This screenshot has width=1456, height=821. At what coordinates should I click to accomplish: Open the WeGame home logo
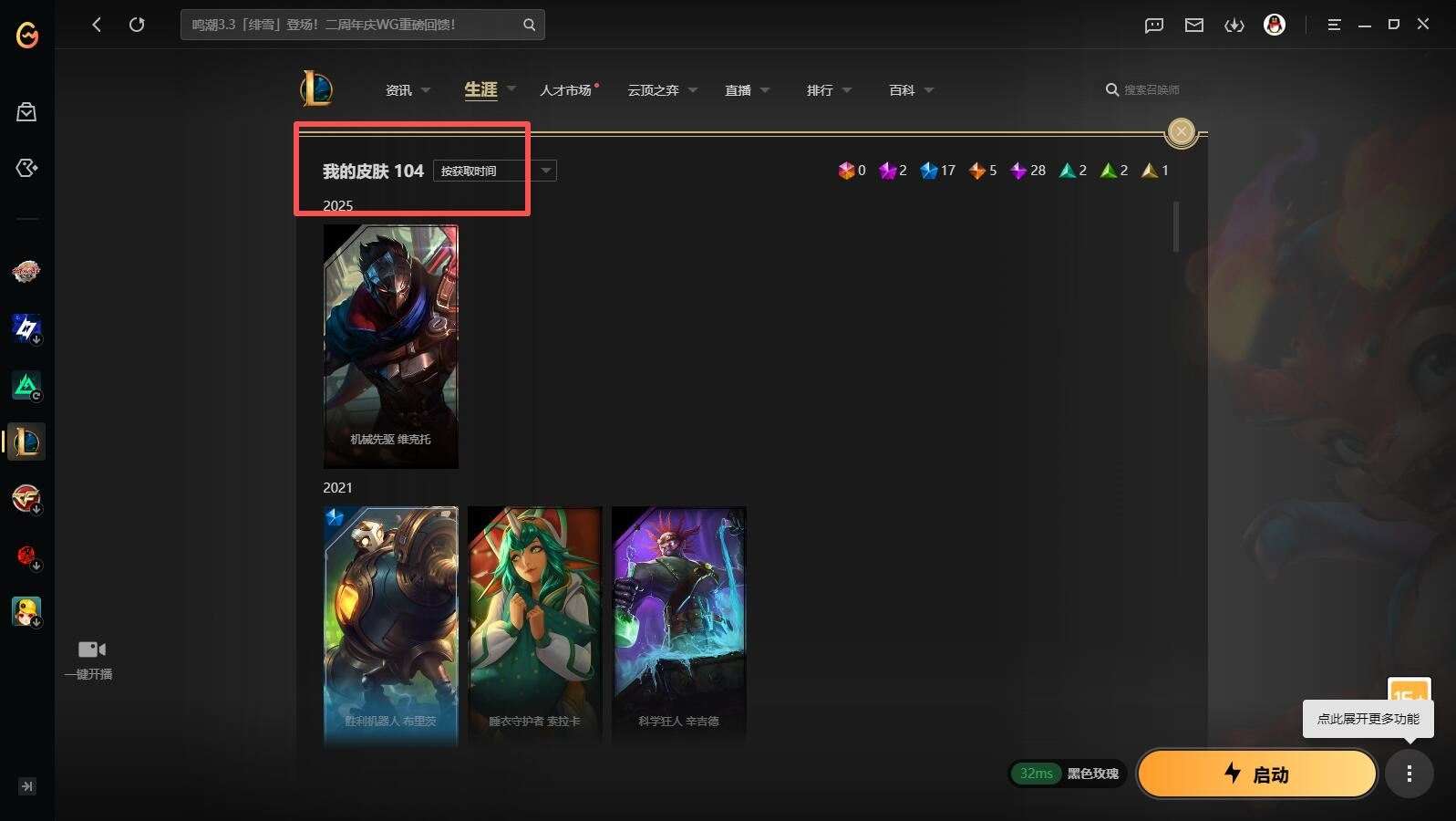click(27, 35)
